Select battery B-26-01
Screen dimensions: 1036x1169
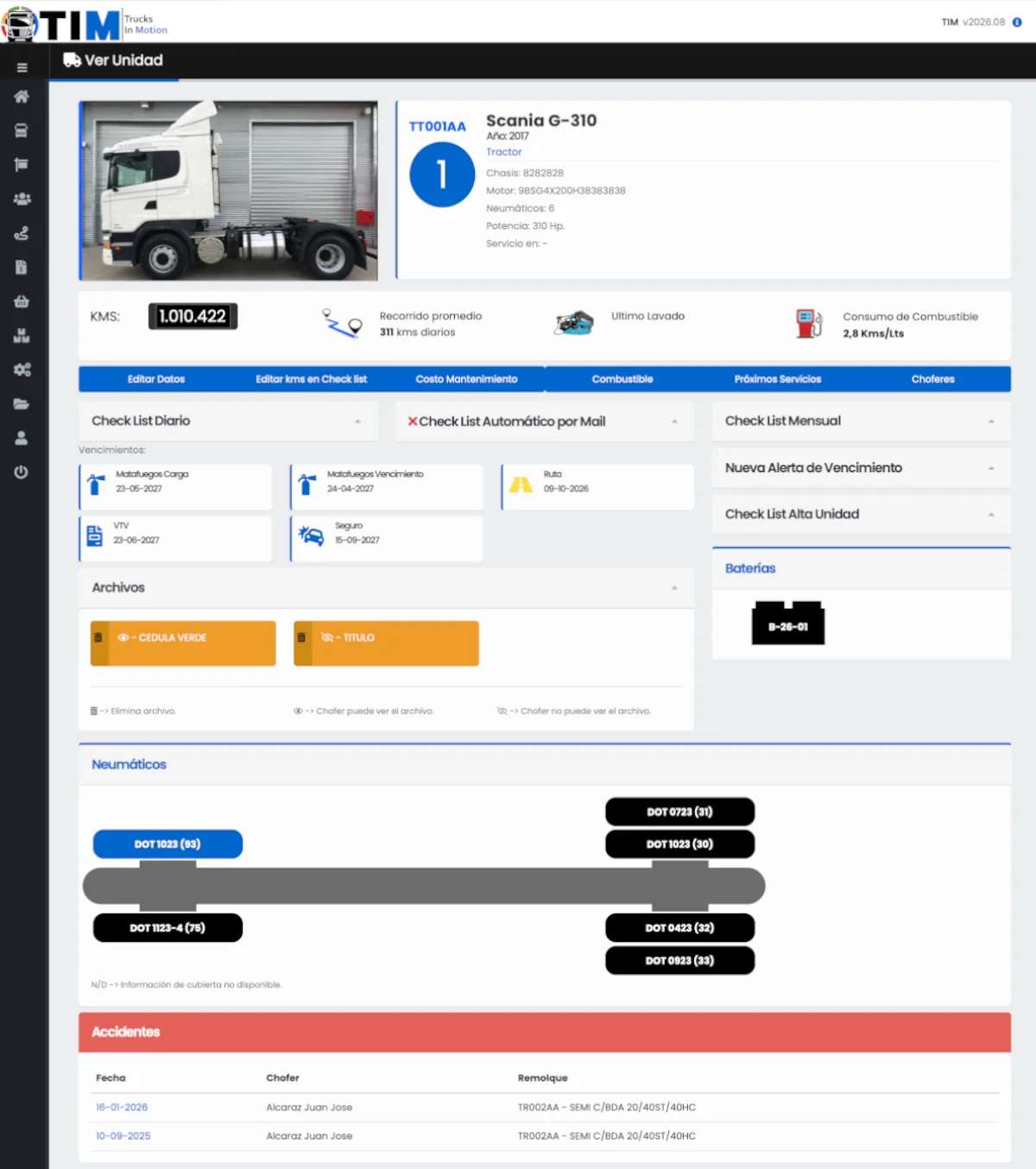tap(788, 623)
